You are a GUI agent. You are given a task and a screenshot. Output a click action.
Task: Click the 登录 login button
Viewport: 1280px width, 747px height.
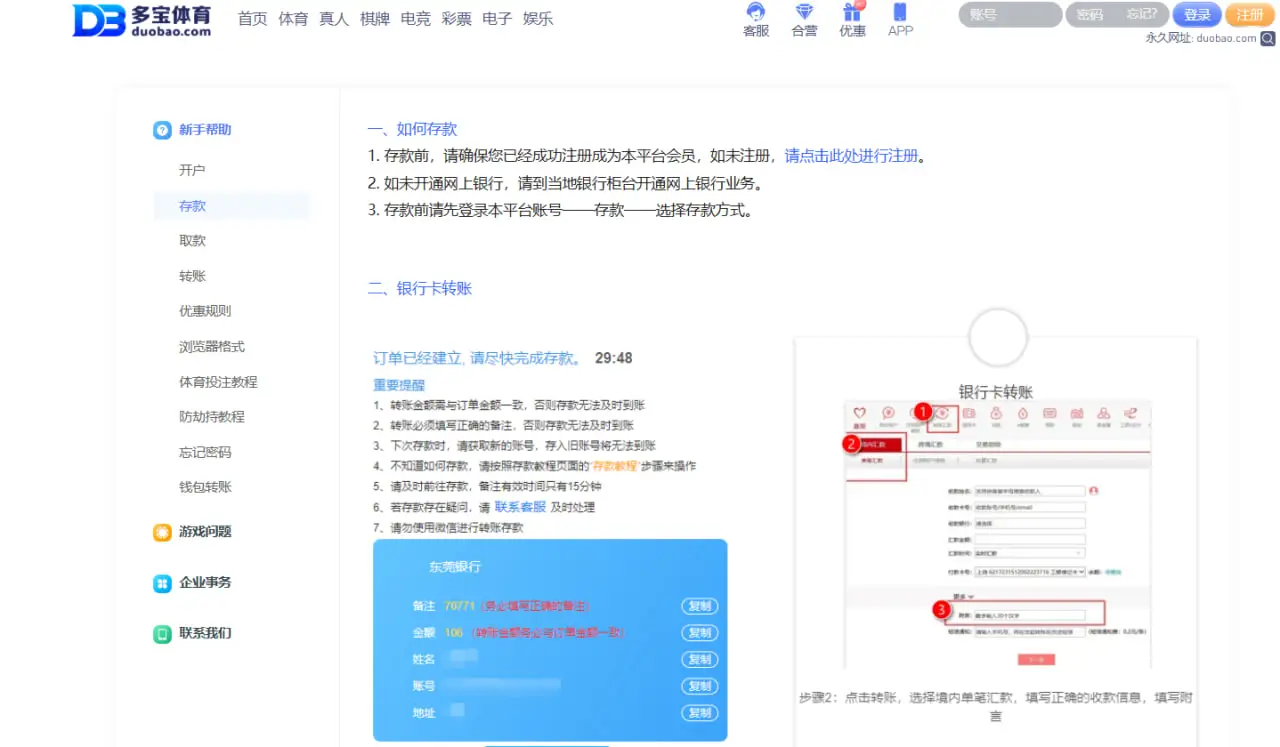coord(1197,14)
